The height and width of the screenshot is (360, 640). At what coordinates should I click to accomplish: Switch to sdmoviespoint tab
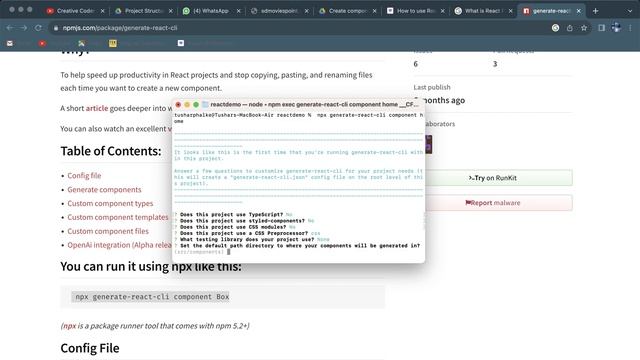[x=280, y=11]
